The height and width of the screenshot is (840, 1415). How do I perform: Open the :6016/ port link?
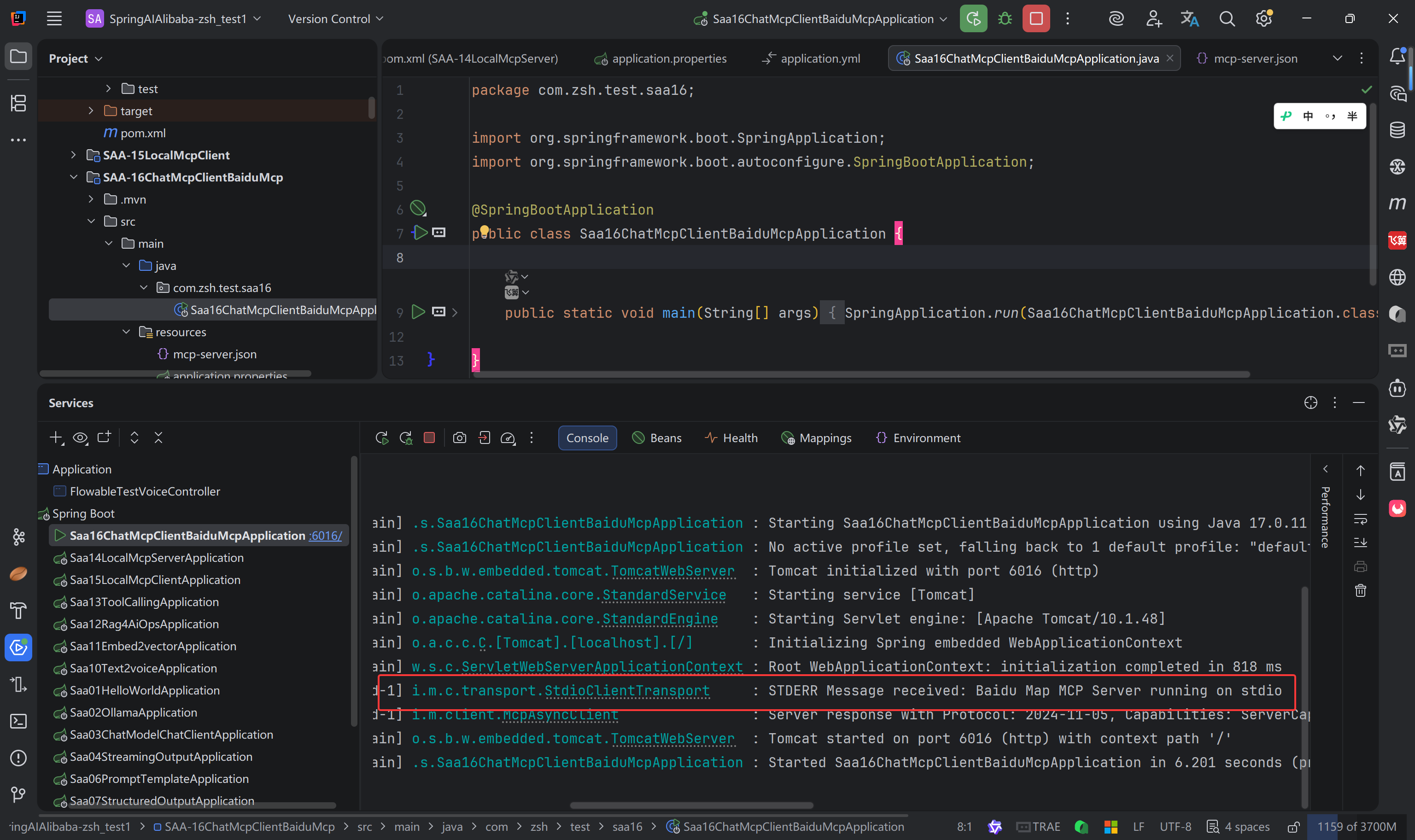point(326,536)
